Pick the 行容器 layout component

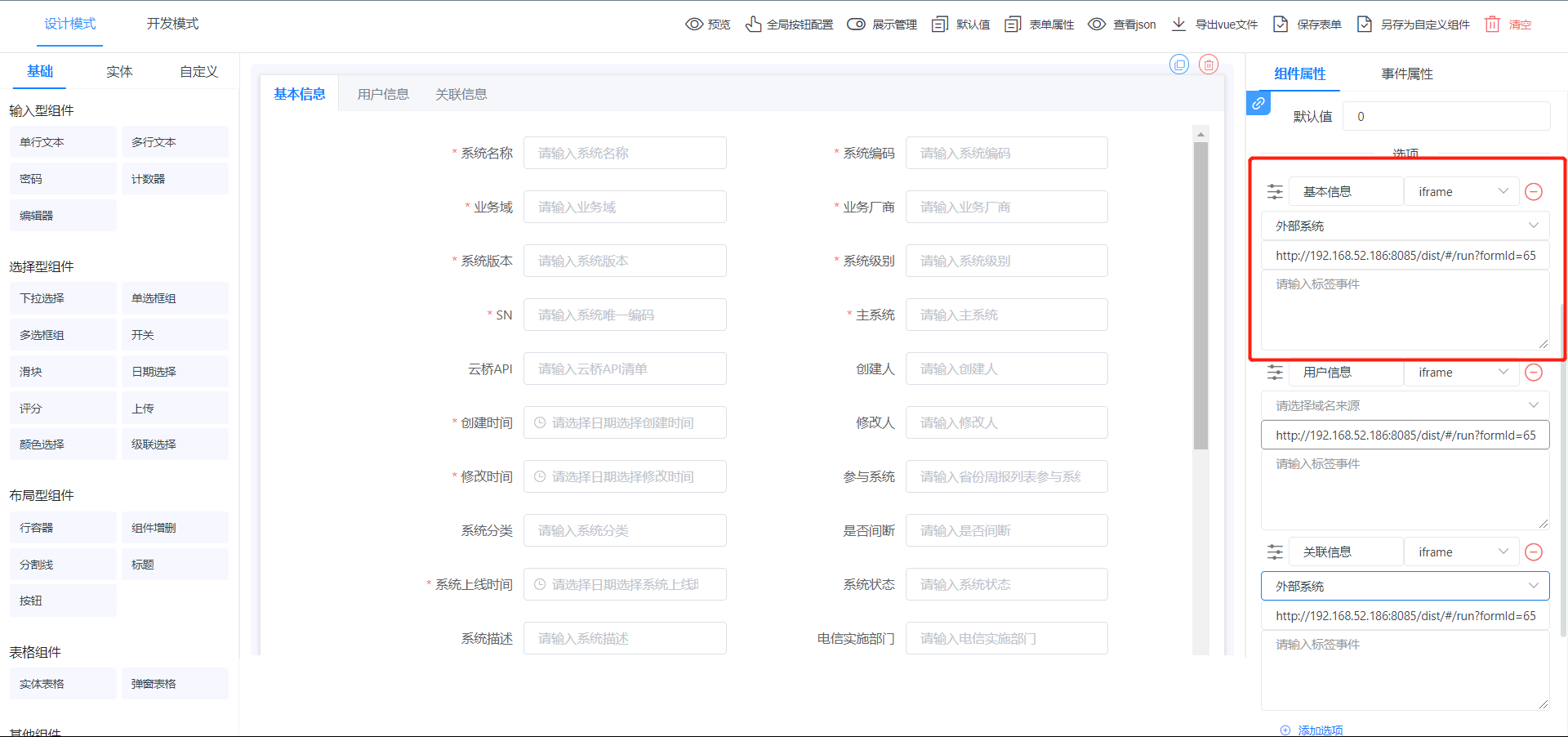63,528
